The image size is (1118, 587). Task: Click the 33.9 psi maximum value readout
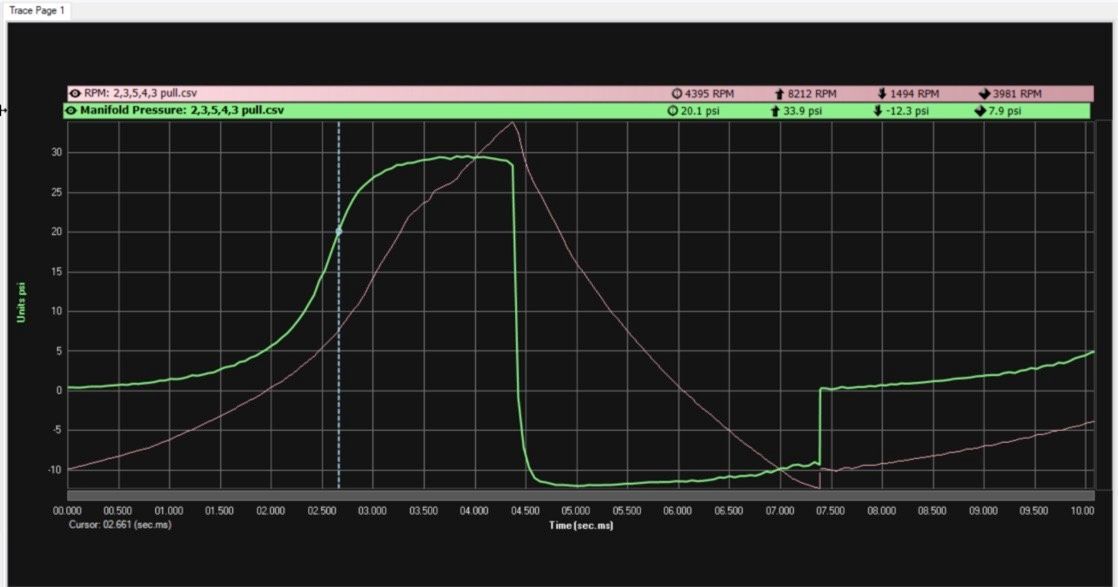[805, 111]
